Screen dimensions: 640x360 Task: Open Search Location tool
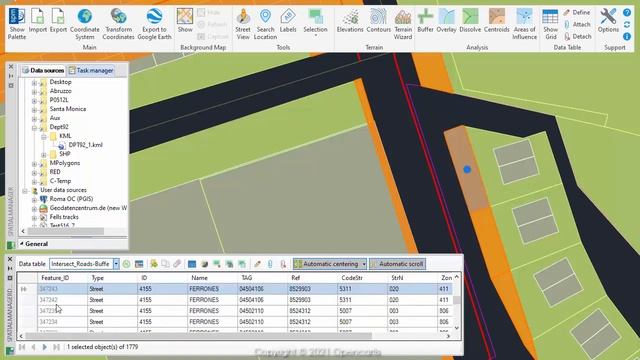(265, 24)
